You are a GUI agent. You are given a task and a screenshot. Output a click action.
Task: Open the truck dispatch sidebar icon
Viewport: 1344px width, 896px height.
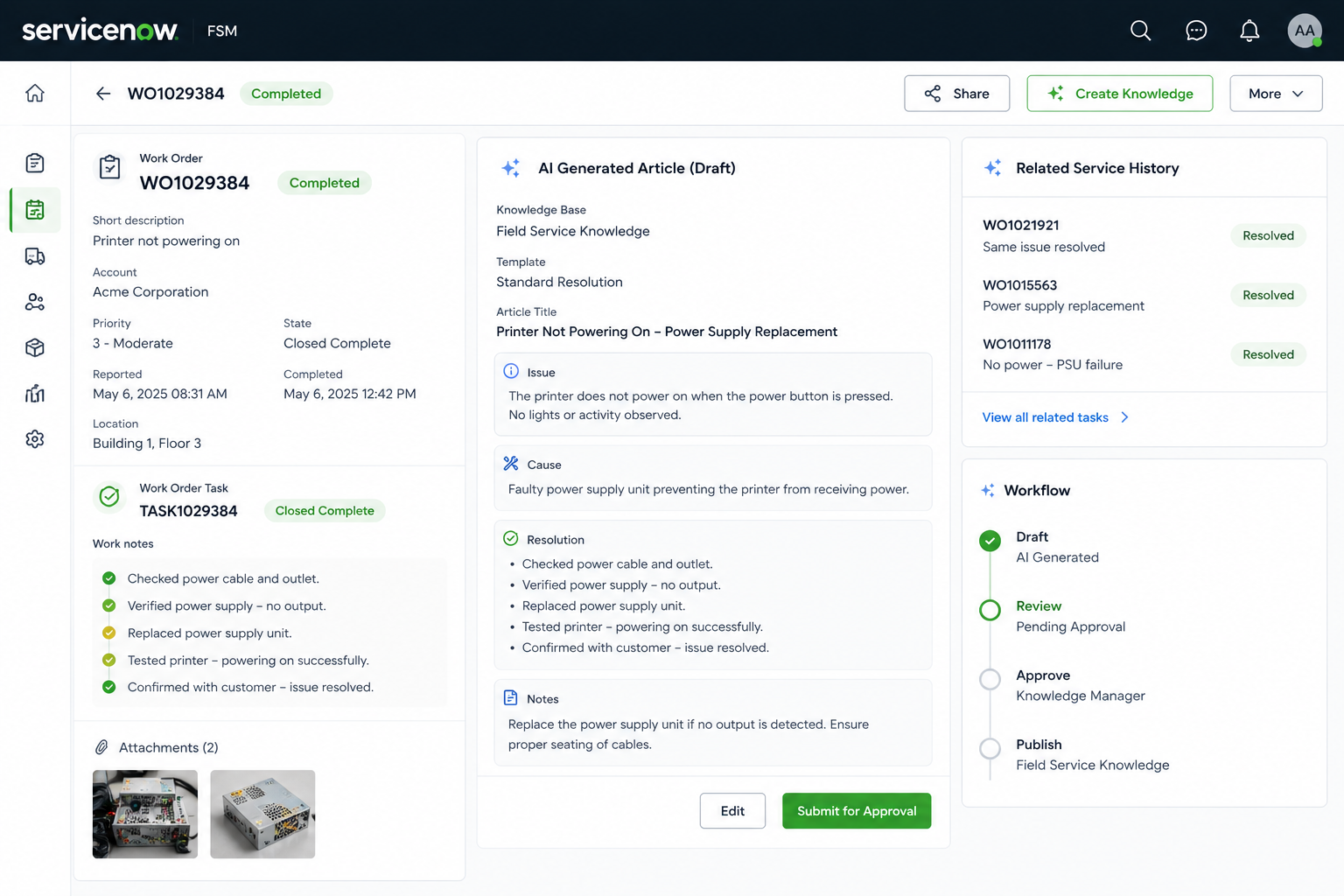coord(35,256)
